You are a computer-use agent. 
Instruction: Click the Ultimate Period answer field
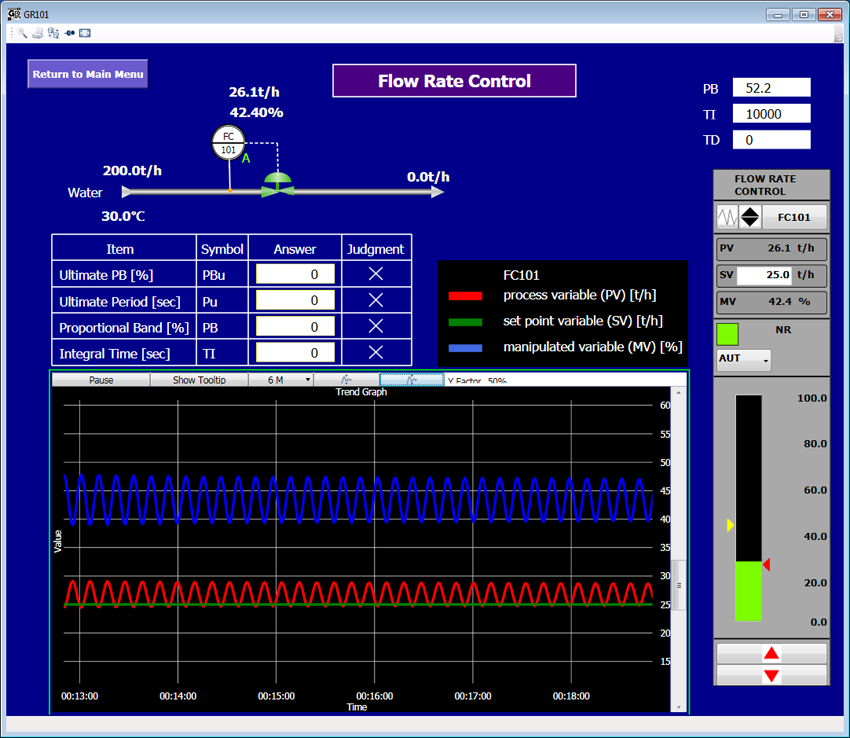[295, 300]
